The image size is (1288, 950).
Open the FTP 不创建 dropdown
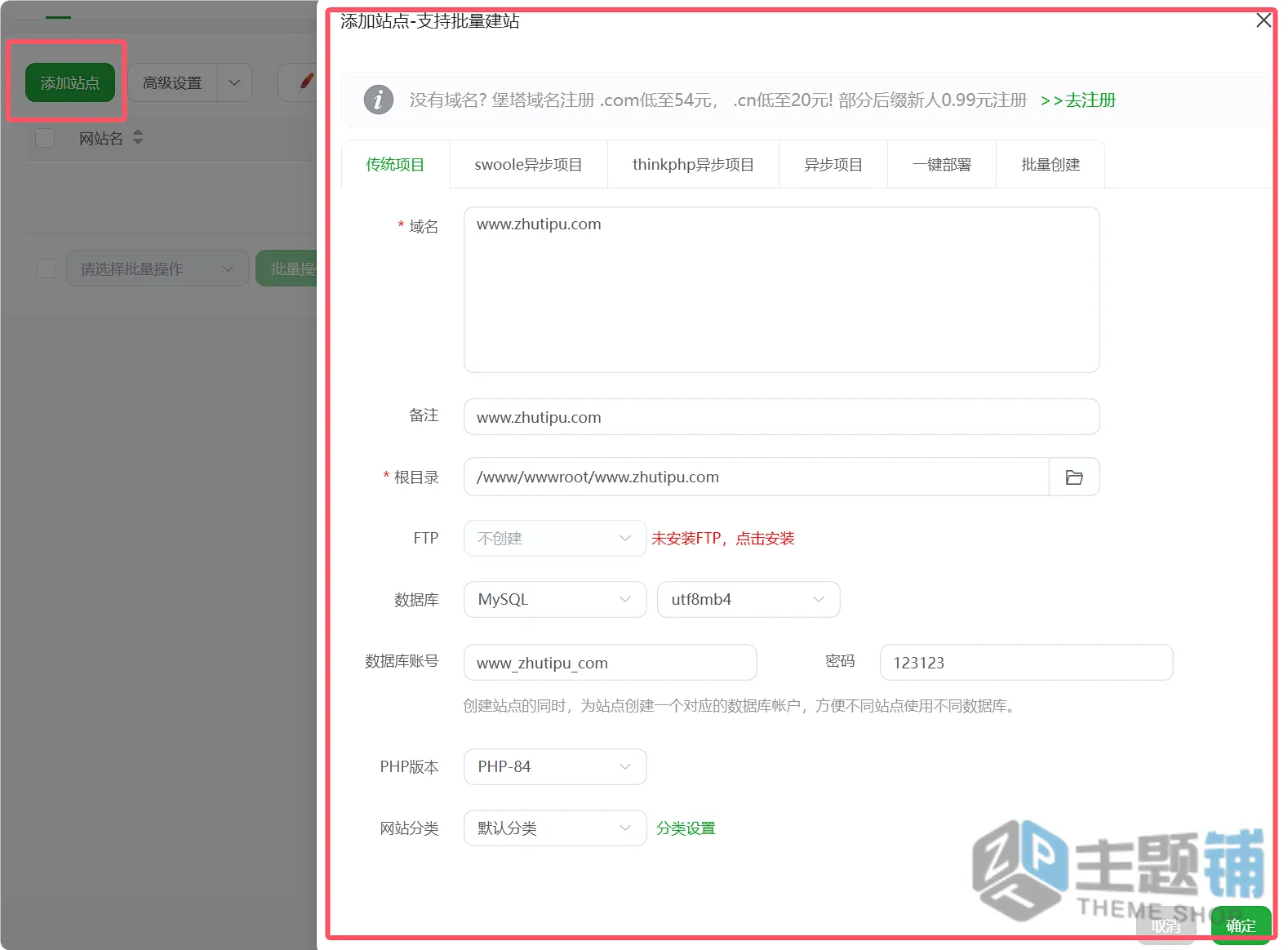pos(555,539)
